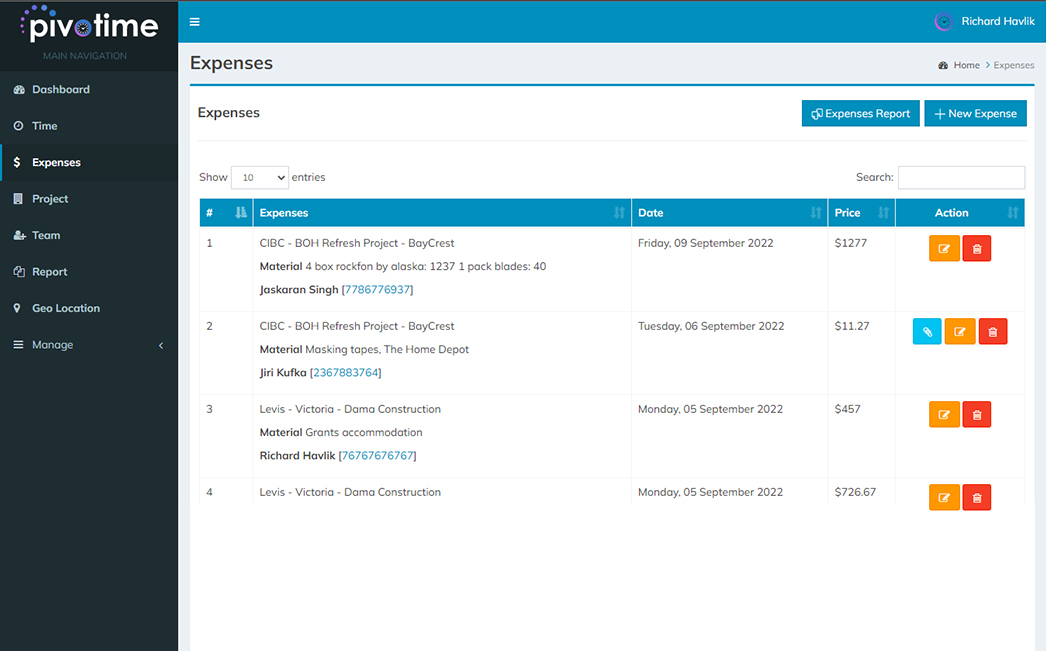This screenshot has width=1046, height=651.
Task: Expand the Manage sidebar menu
Action: point(89,345)
